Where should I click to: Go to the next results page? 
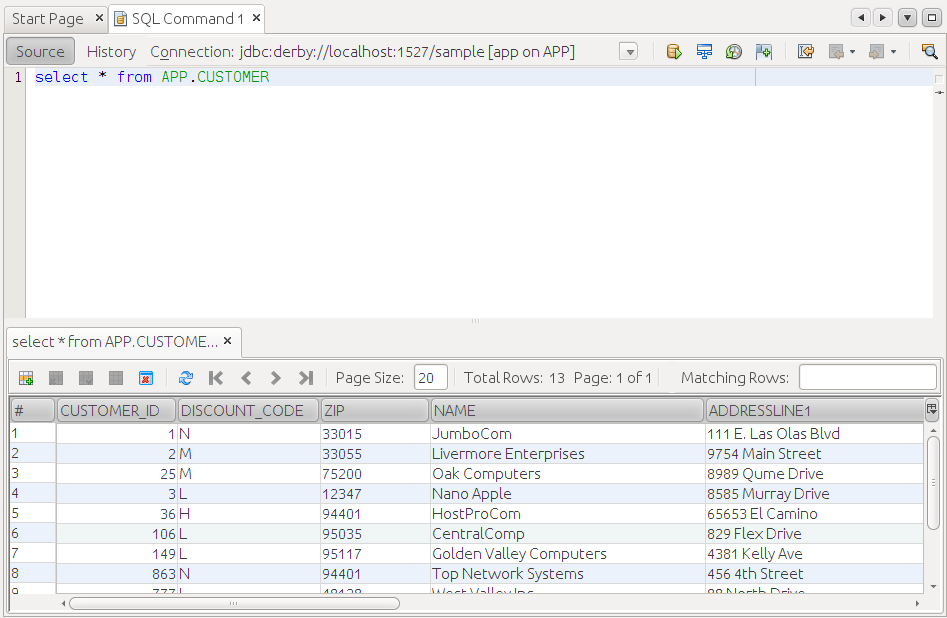click(276, 378)
